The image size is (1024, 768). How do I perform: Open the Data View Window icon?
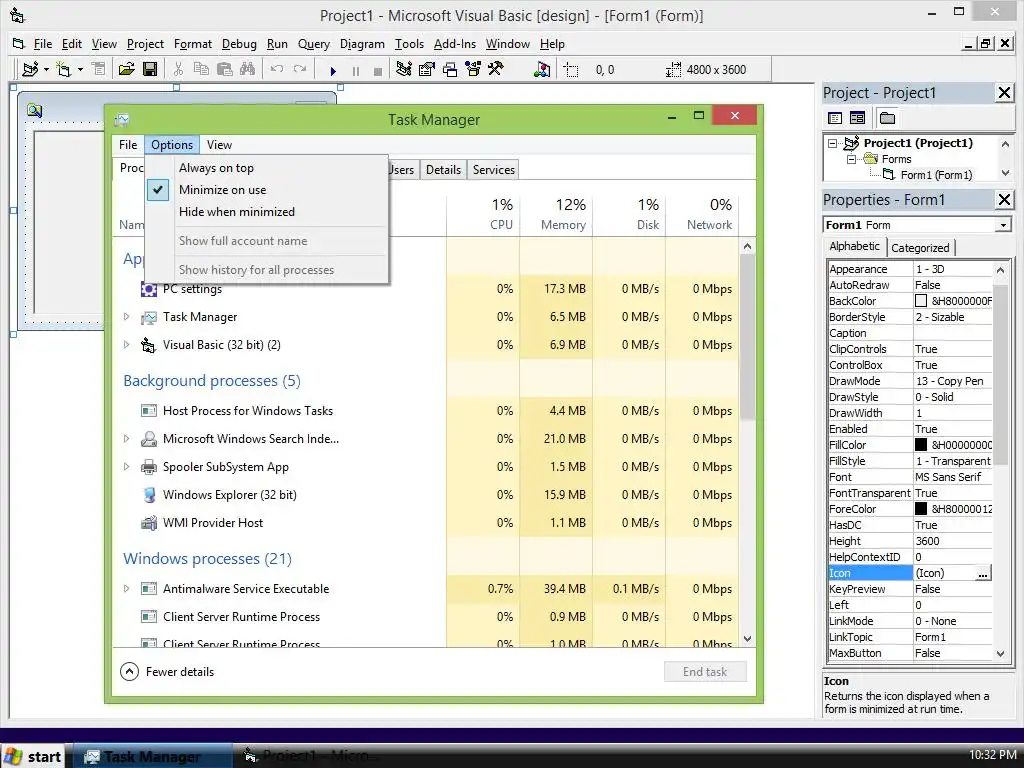click(x=542, y=69)
